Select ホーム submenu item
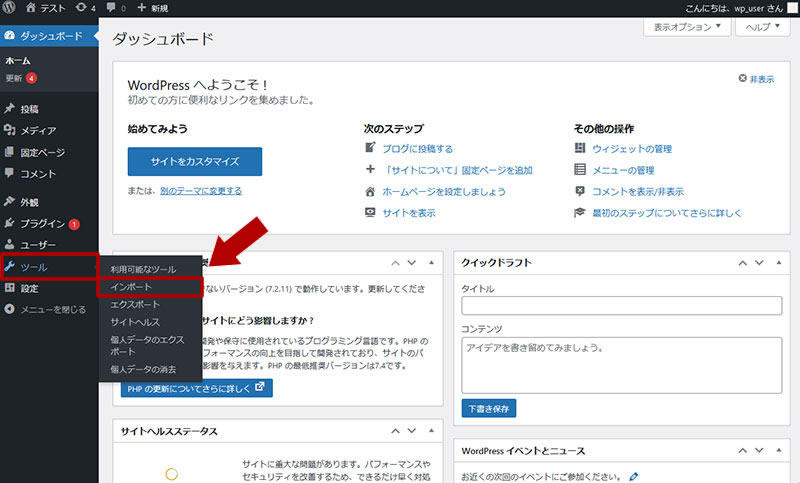800x483 pixels. point(18,61)
